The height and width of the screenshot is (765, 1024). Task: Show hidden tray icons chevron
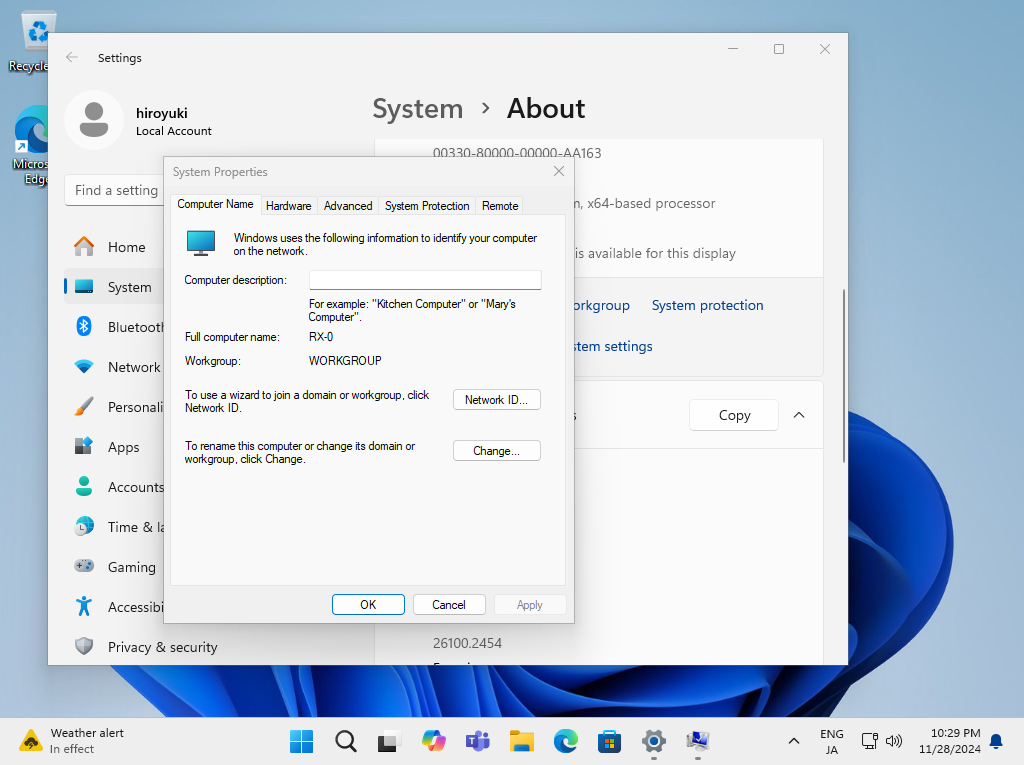coord(793,741)
